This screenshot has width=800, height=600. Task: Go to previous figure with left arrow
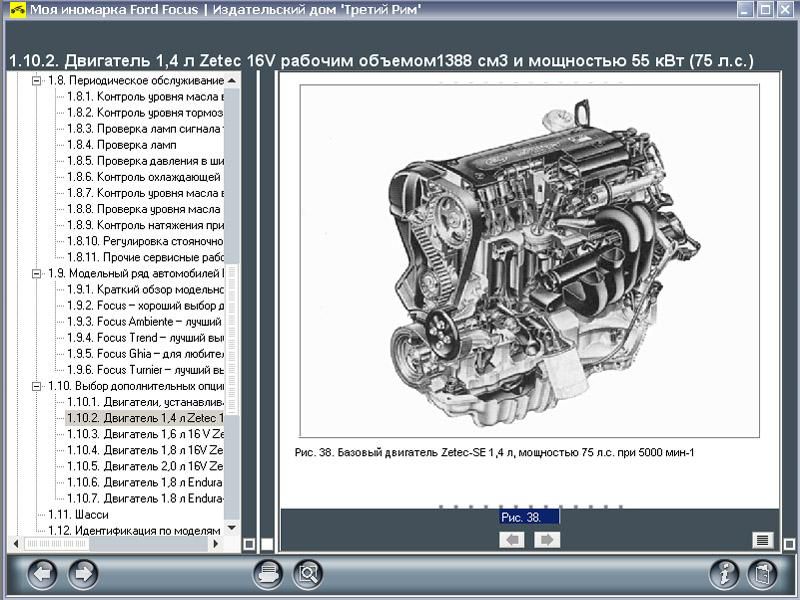[512, 540]
